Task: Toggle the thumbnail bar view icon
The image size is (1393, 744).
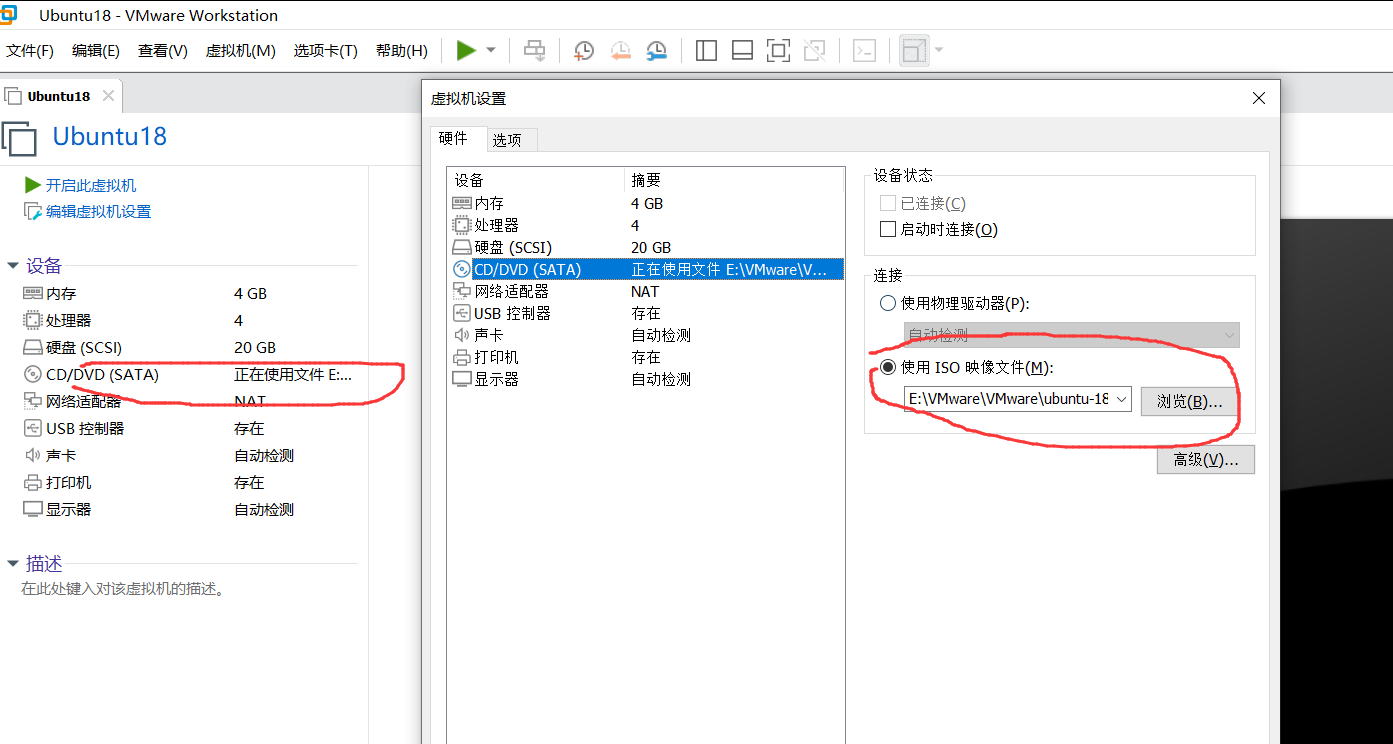Action: point(742,50)
